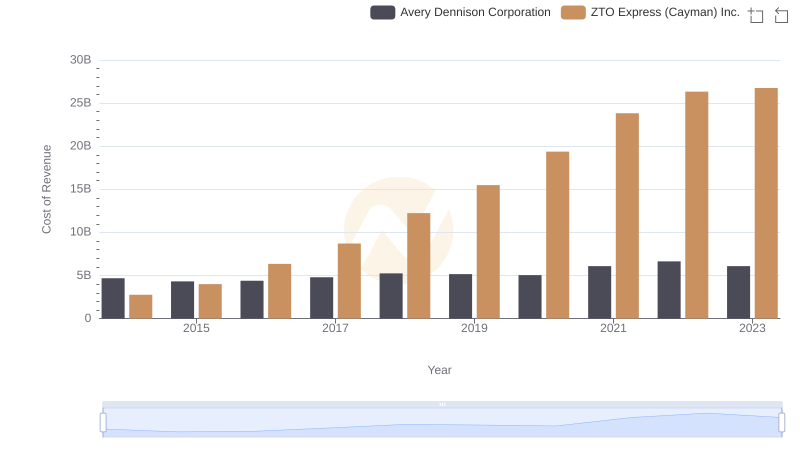Click the tan ZTO Express legend swatch
The image size is (800, 461).
[x=573, y=12]
